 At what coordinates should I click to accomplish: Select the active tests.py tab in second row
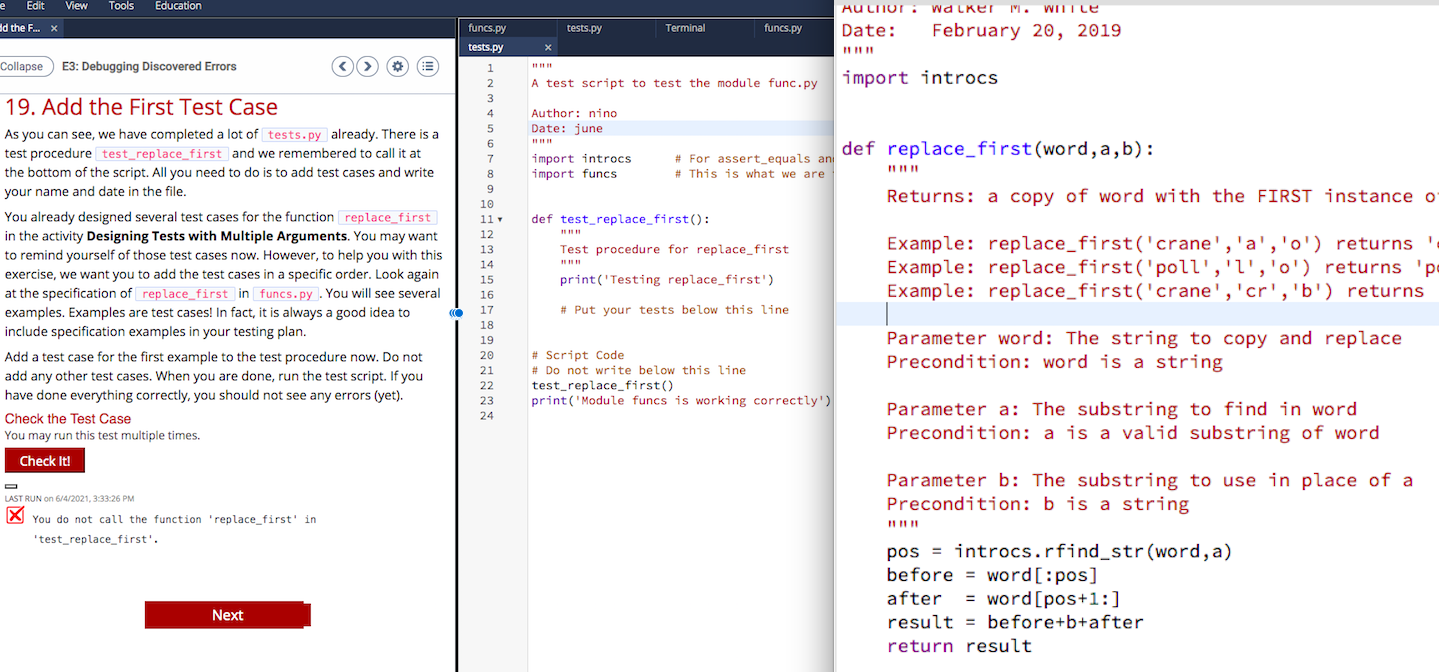[x=508, y=47]
